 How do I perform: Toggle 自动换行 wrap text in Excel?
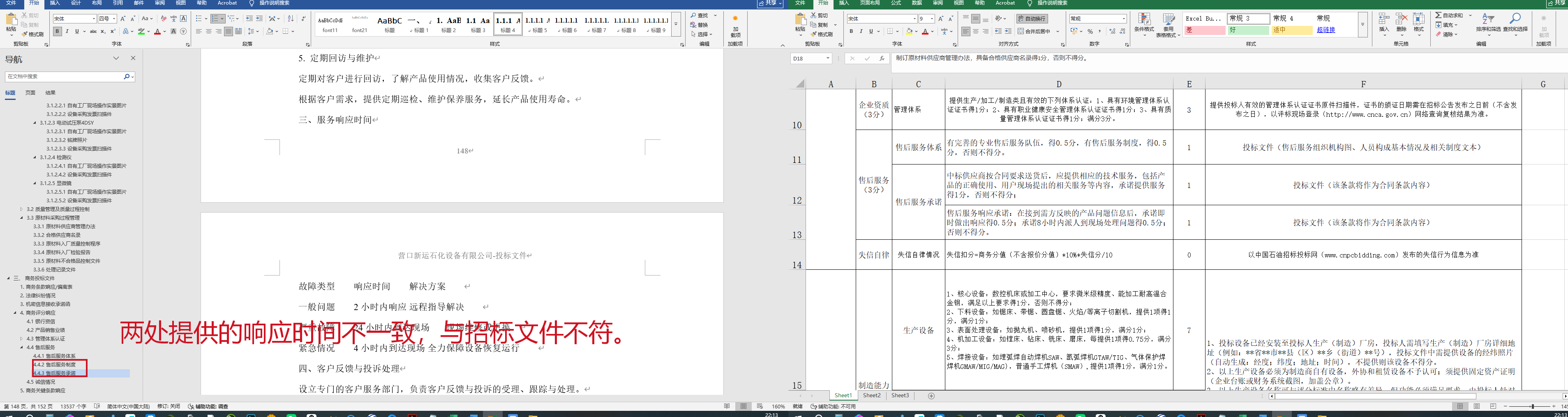[1032, 19]
